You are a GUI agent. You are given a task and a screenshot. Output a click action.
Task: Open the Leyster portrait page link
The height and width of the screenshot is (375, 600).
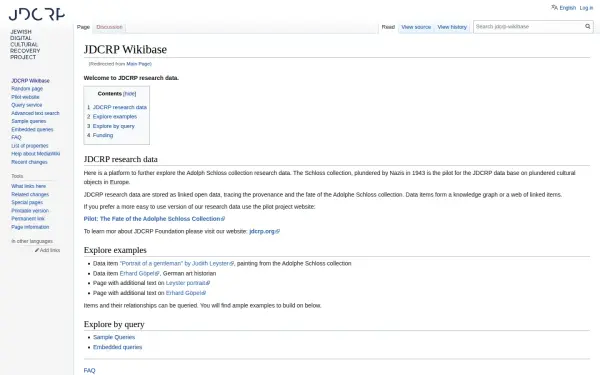click(x=188, y=283)
